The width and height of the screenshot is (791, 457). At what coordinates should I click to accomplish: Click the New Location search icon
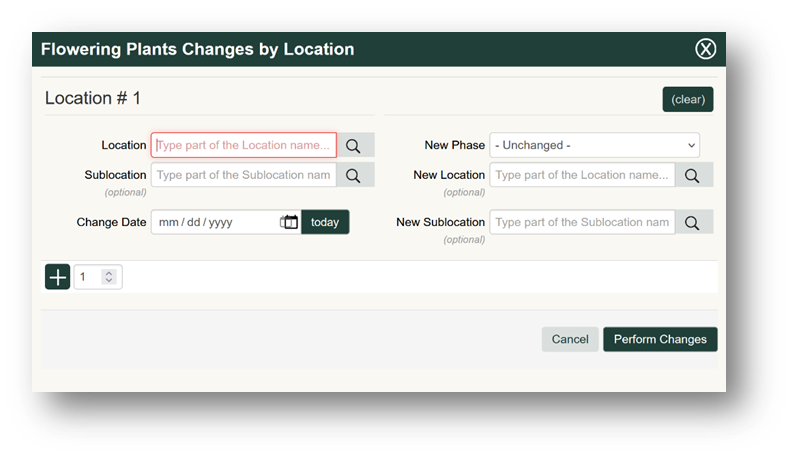click(x=693, y=175)
